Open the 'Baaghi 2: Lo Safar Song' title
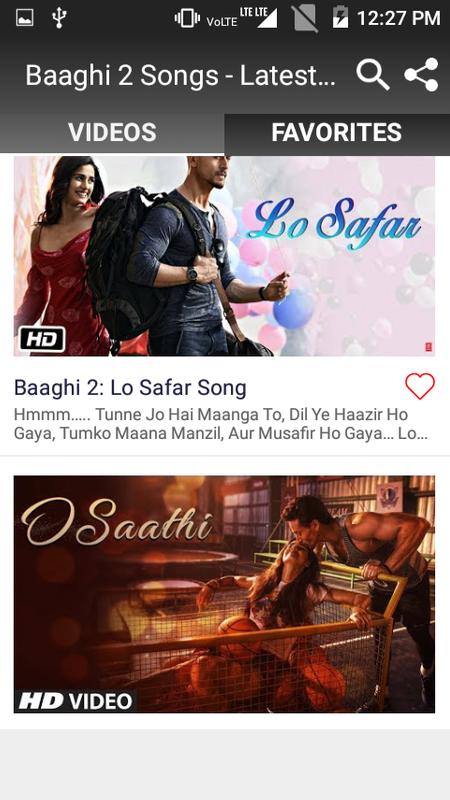The height and width of the screenshot is (800, 450). pos(130,388)
